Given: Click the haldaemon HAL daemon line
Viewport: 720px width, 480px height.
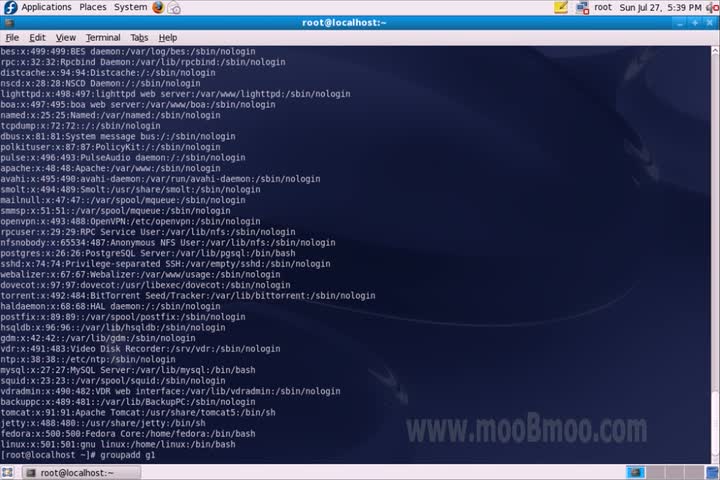Looking at the screenshot, I should click(110, 306).
